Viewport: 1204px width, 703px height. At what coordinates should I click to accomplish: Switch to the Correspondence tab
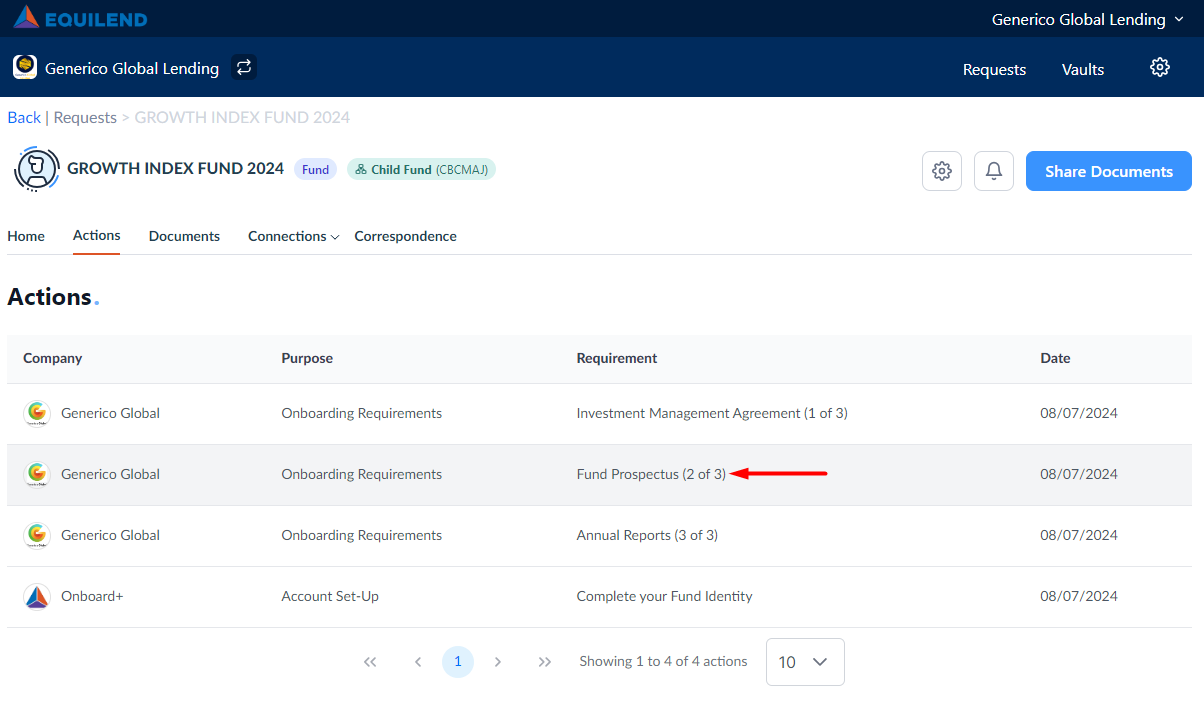(405, 236)
